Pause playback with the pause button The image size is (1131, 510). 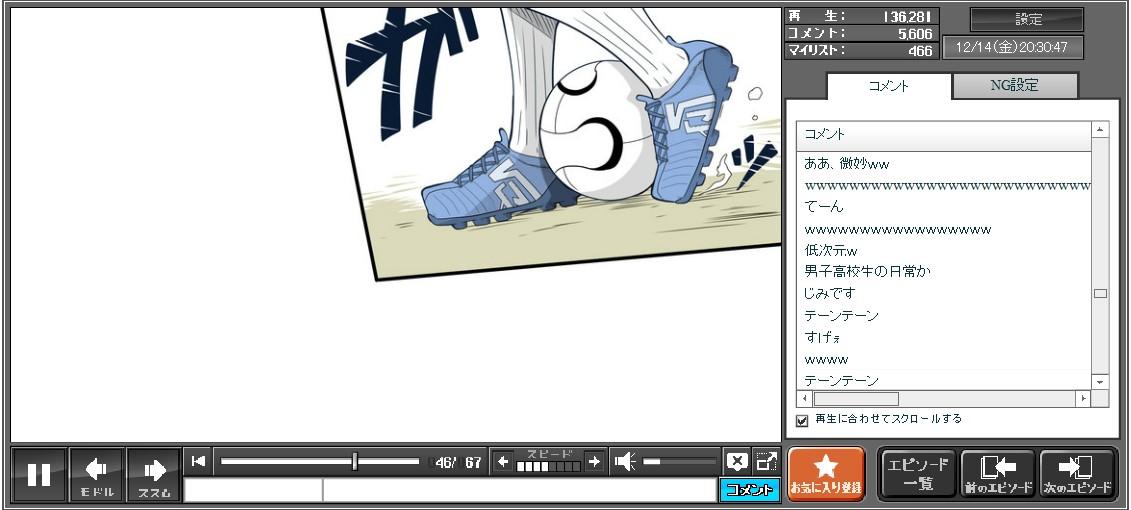39,474
